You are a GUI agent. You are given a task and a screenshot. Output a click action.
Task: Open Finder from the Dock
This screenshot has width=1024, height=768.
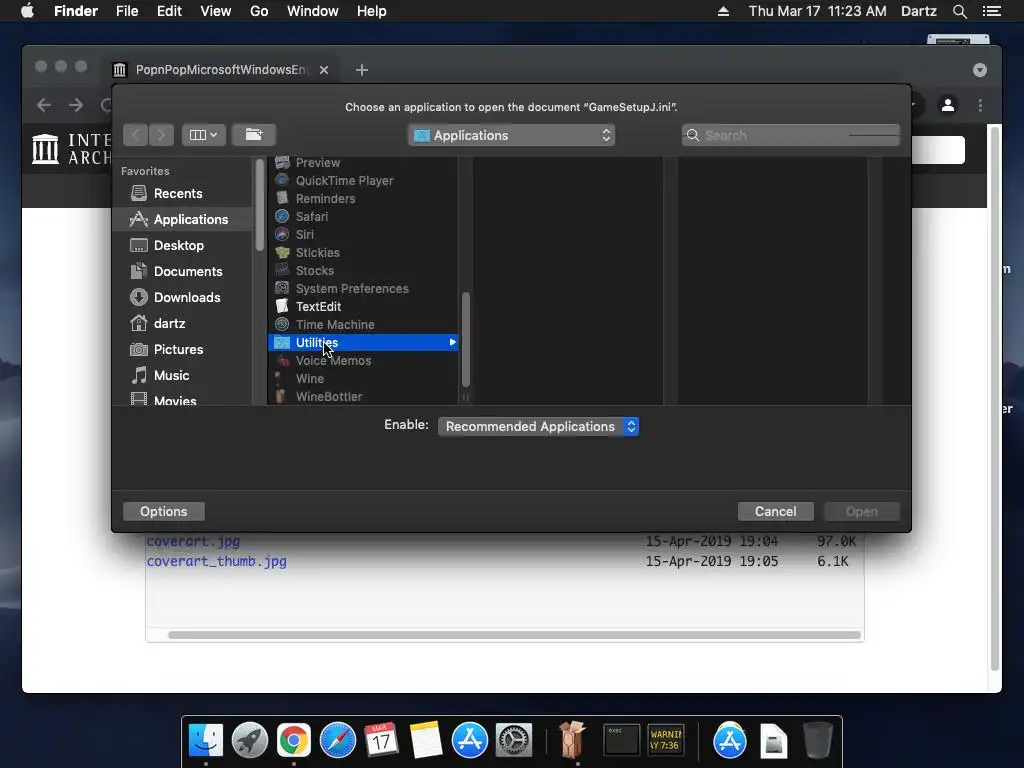point(205,741)
